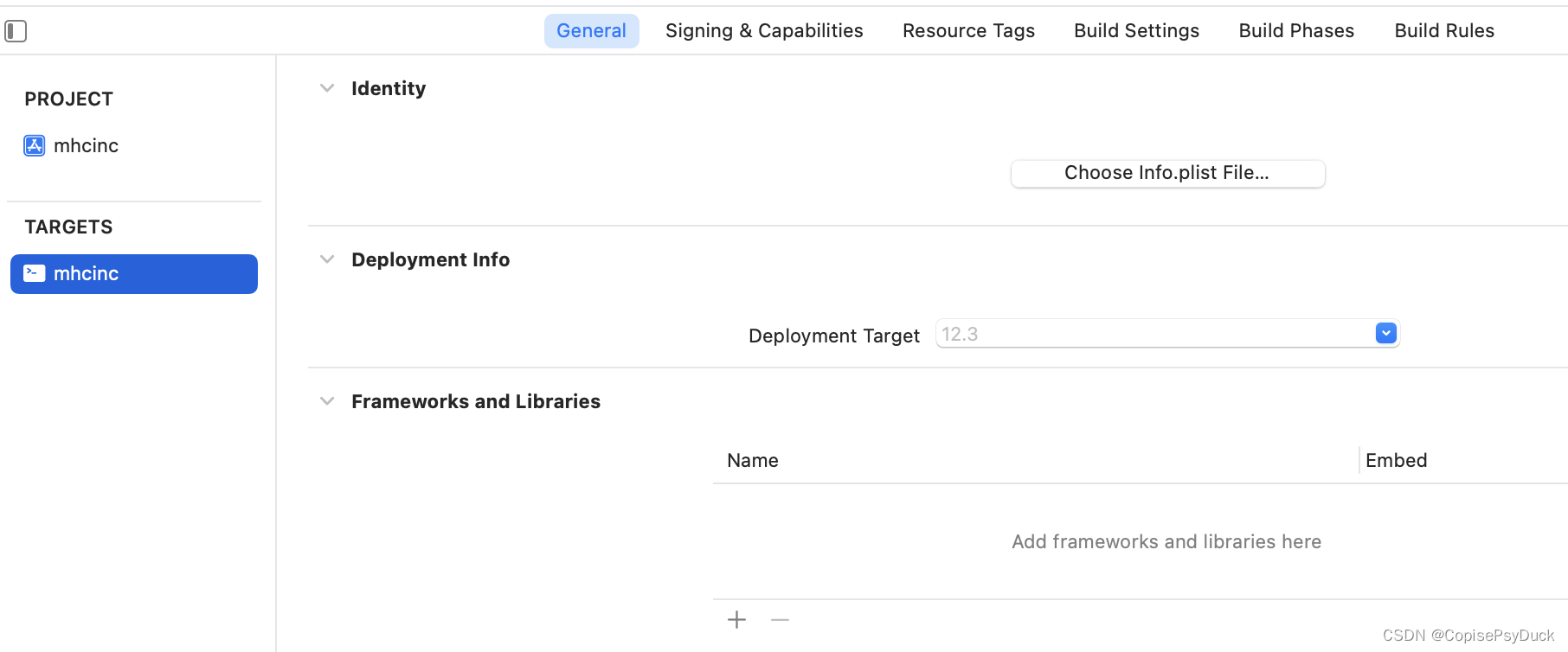Select the mhcinc target in sidebar
Viewport: 1568px width, 652px height.
134,274
